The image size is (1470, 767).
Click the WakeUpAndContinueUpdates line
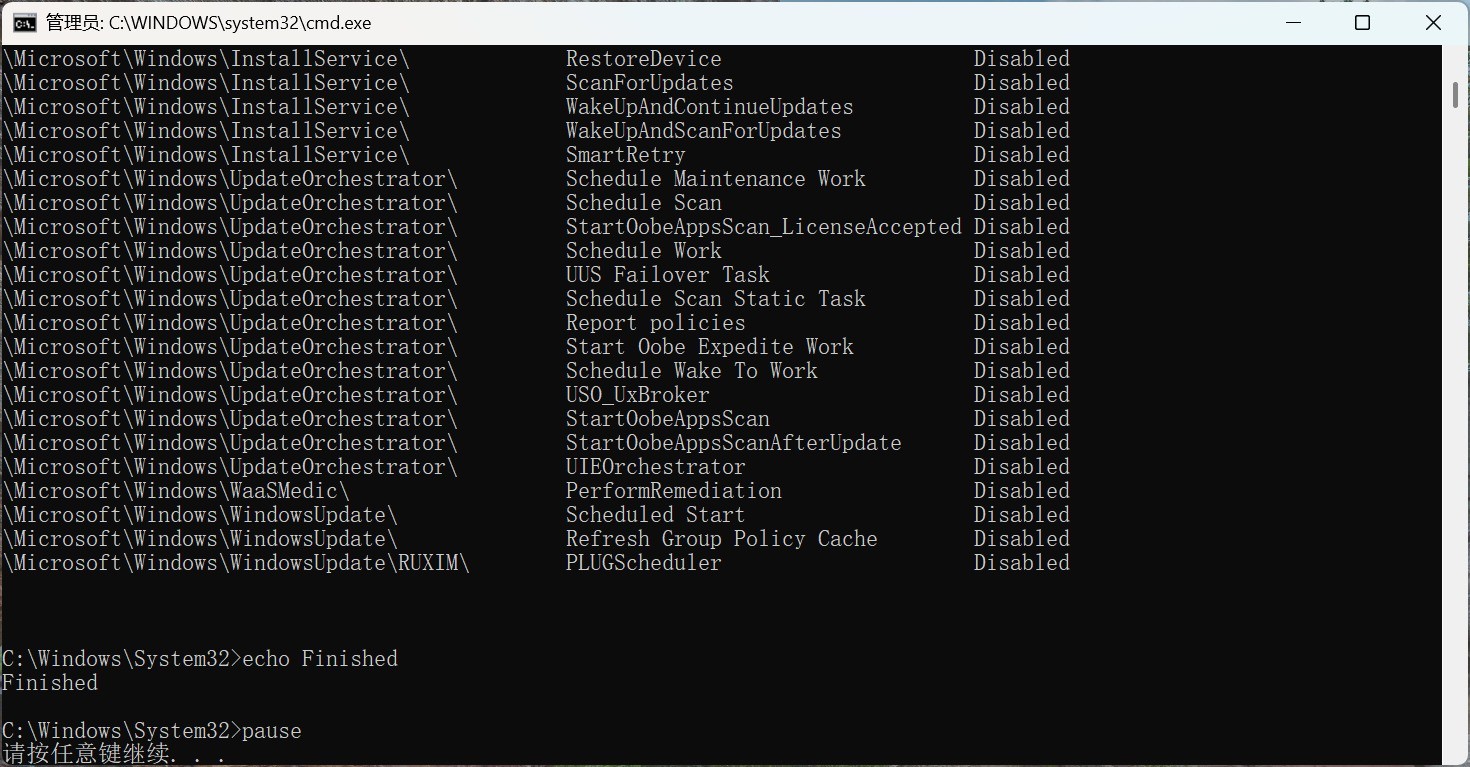[x=709, y=106]
